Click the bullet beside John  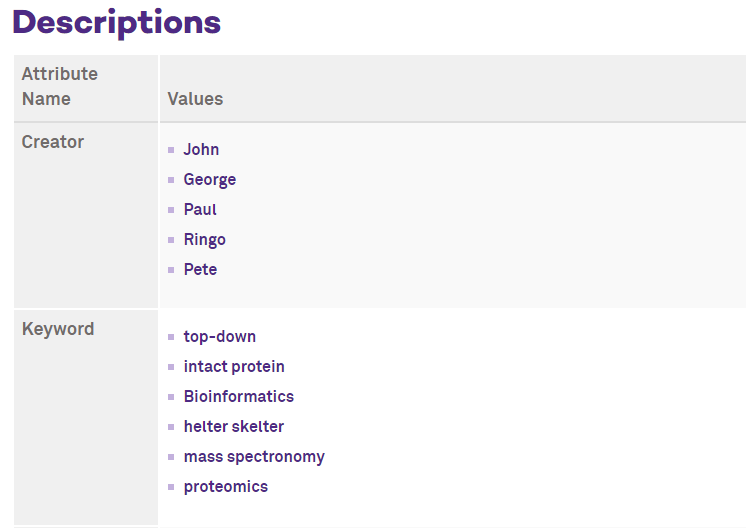tap(171, 150)
